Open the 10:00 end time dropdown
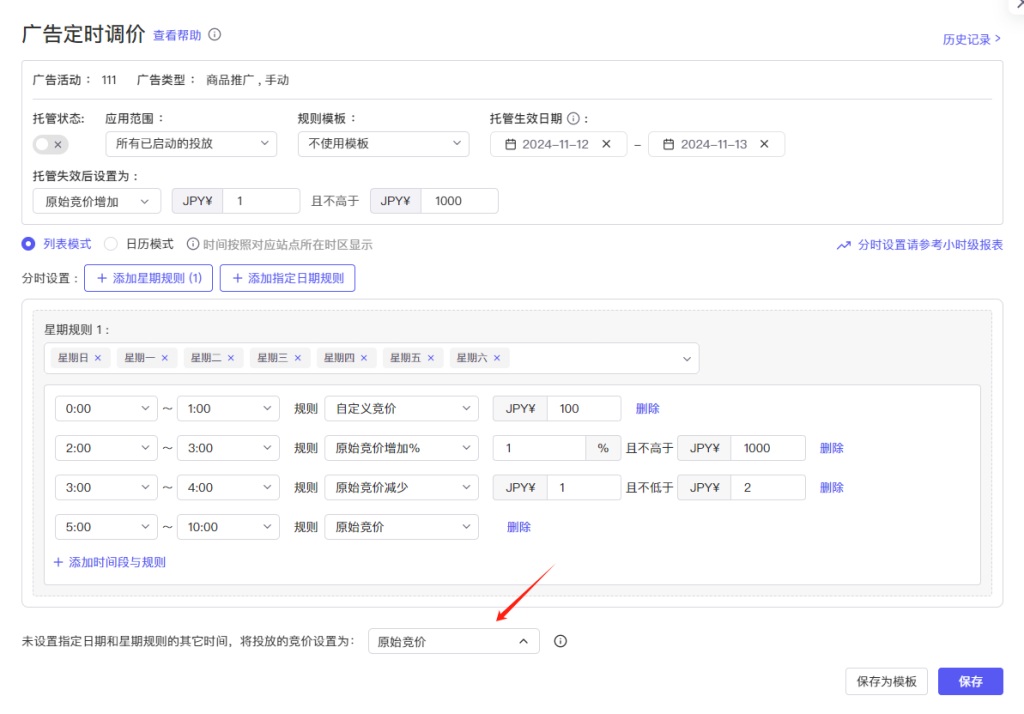 (x=229, y=527)
